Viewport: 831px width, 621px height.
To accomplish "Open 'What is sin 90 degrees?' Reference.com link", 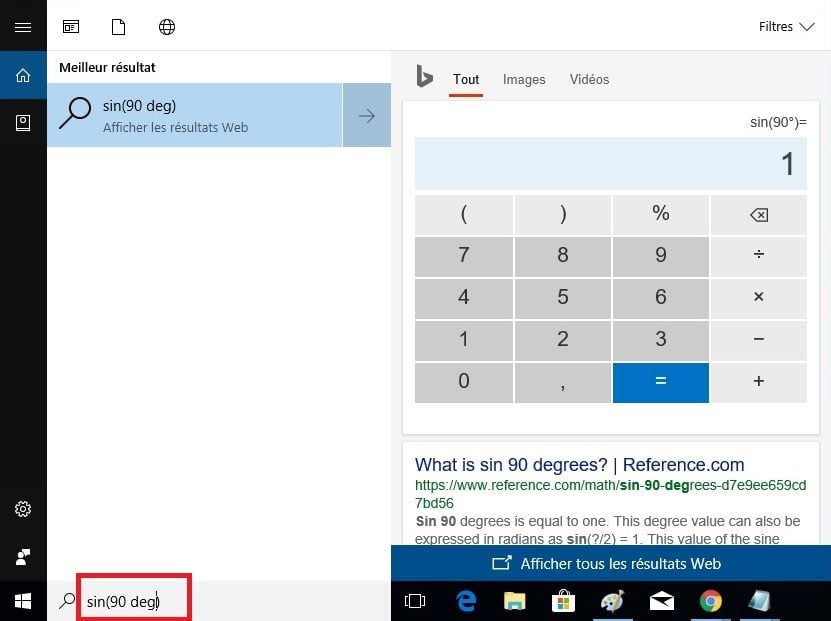I will coord(579,465).
